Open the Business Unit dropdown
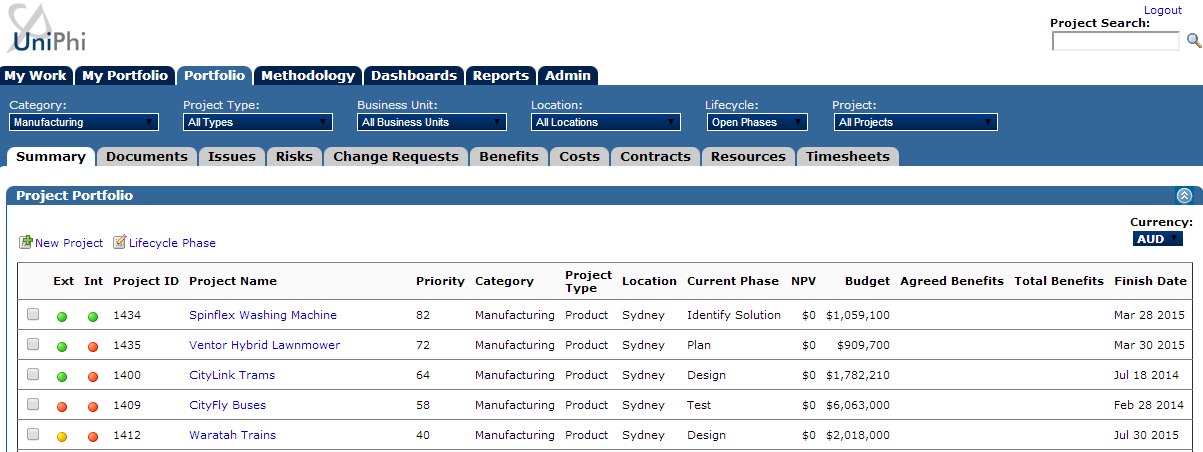This screenshot has height=452, width=1203. tap(432, 122)
